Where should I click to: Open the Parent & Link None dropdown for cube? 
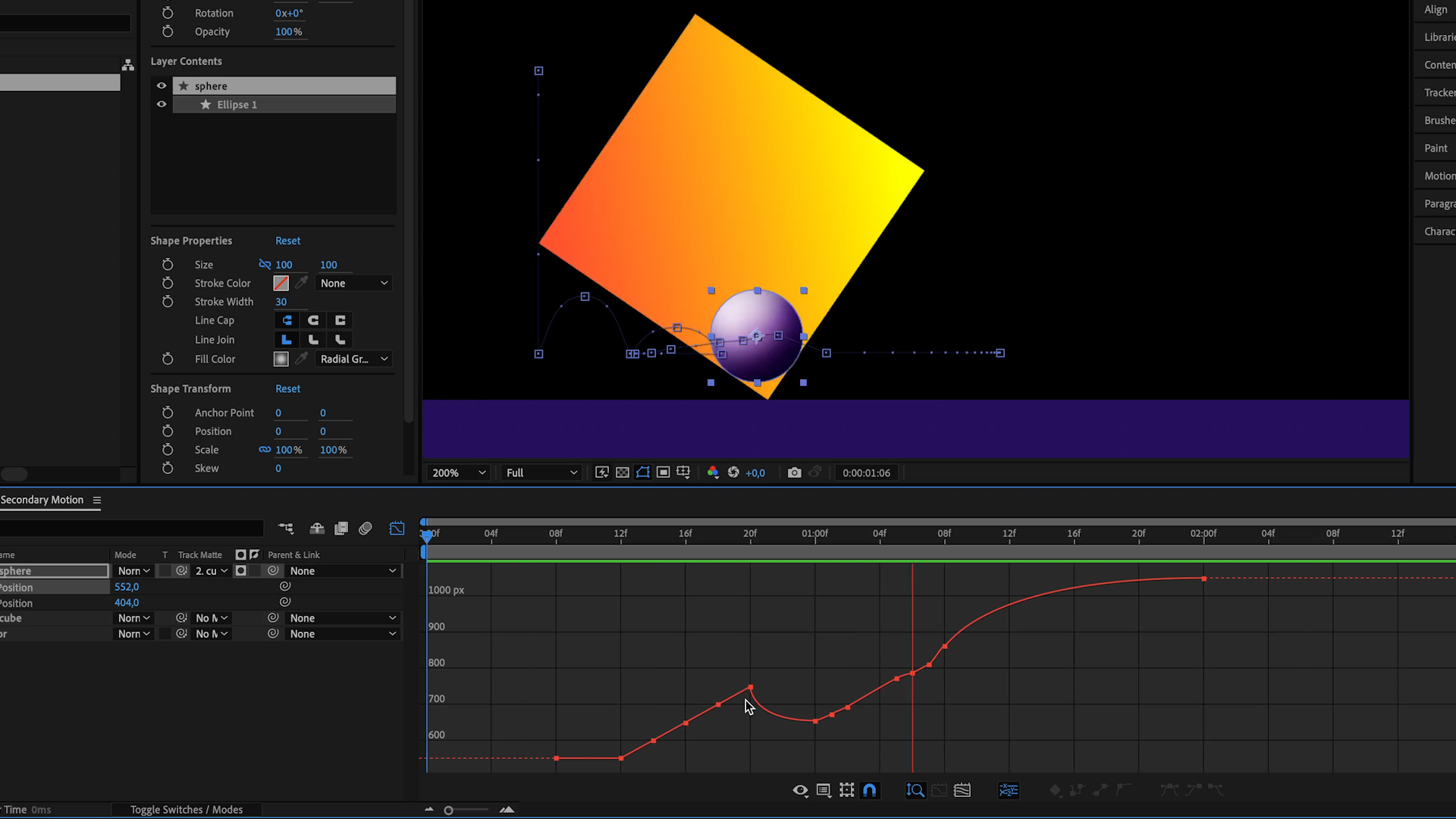pyautogui.click(x=342, y=618)
